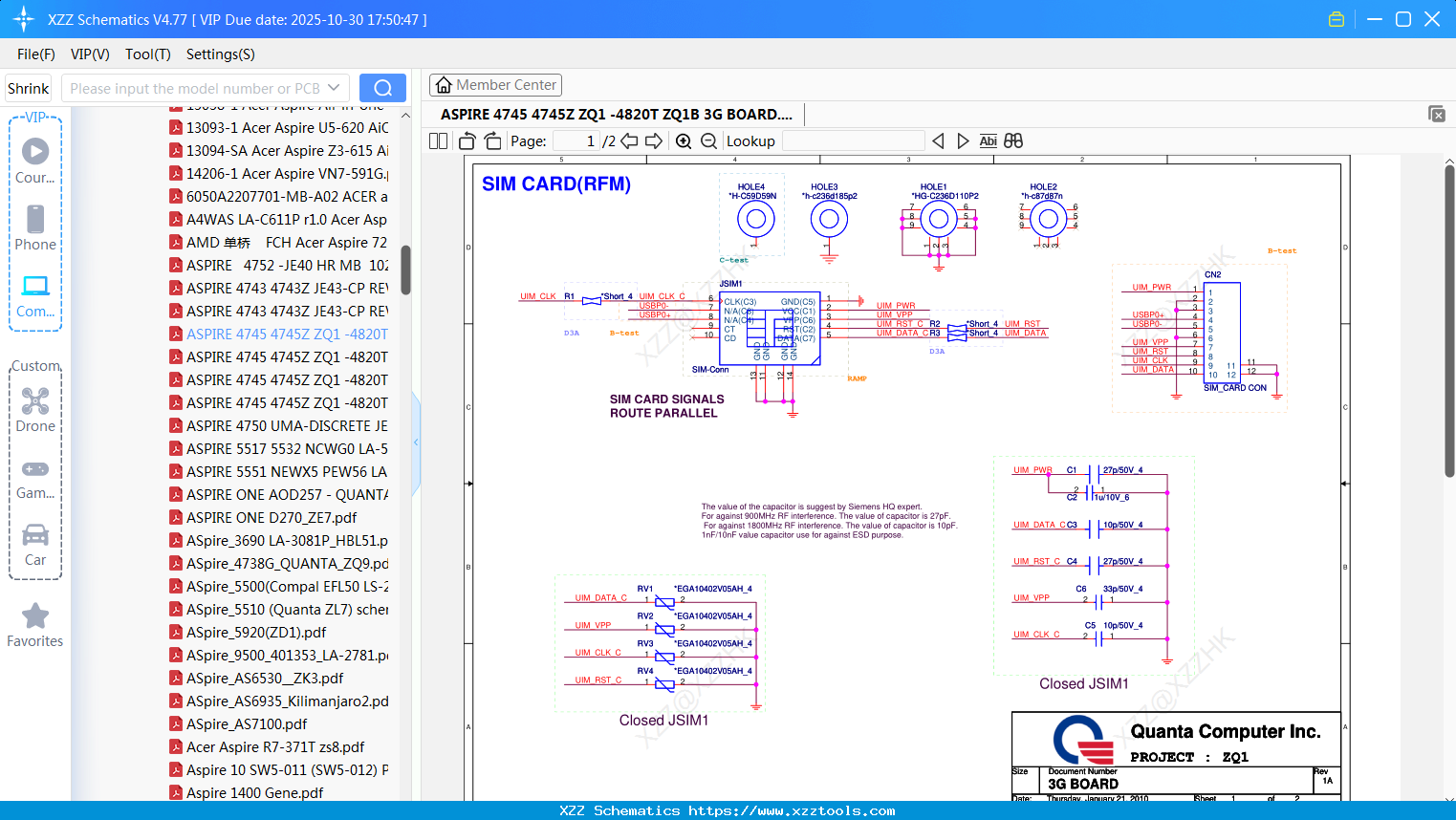The width and height of the screenshot is (1456, 820).
Task: Click the binoculars search icon
Action: [x=1013, y=140]
